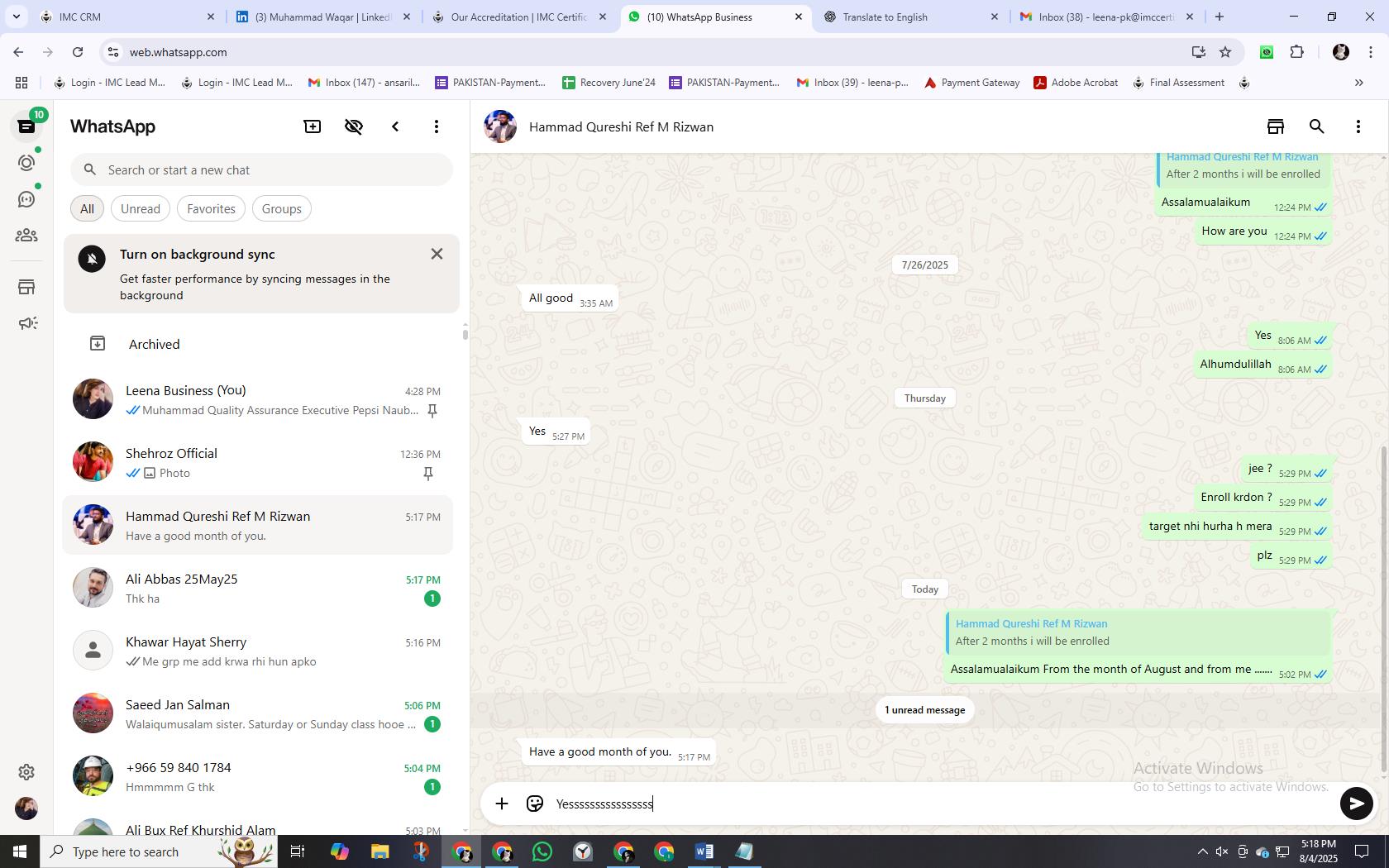Image resolution: width=1389 pixels, height=868 pixels.
Task: Click Hammad Qureshi avatar in chat header
Action: [500, 126]
